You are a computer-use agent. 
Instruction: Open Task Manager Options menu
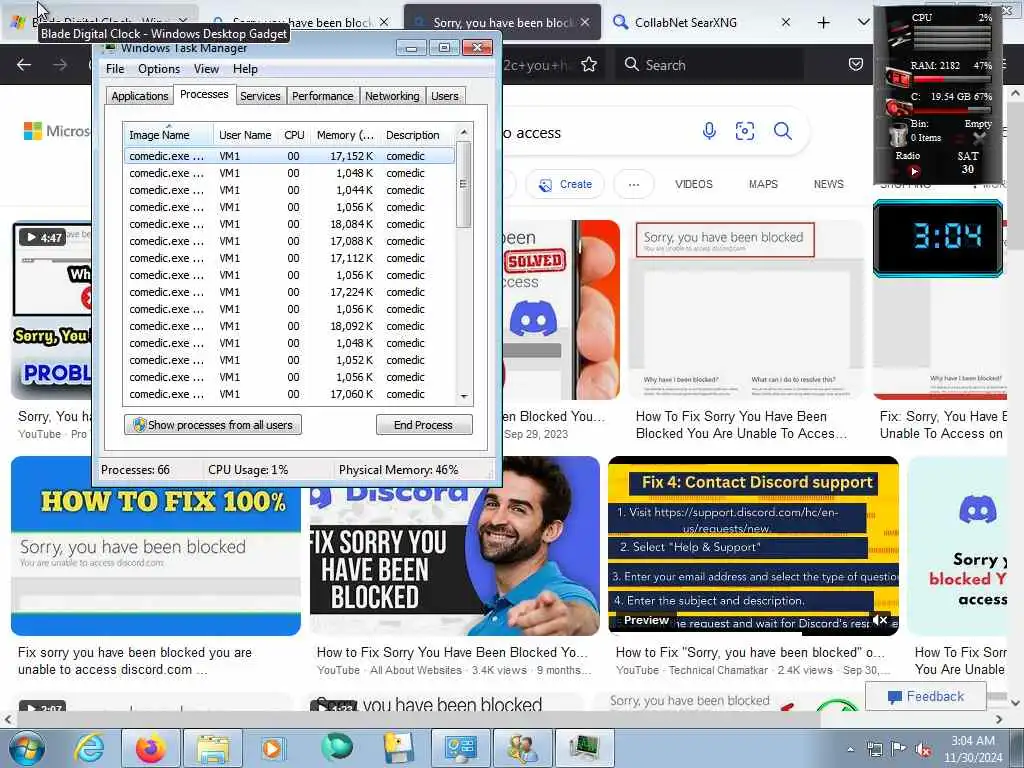click(x=159, y=69)
